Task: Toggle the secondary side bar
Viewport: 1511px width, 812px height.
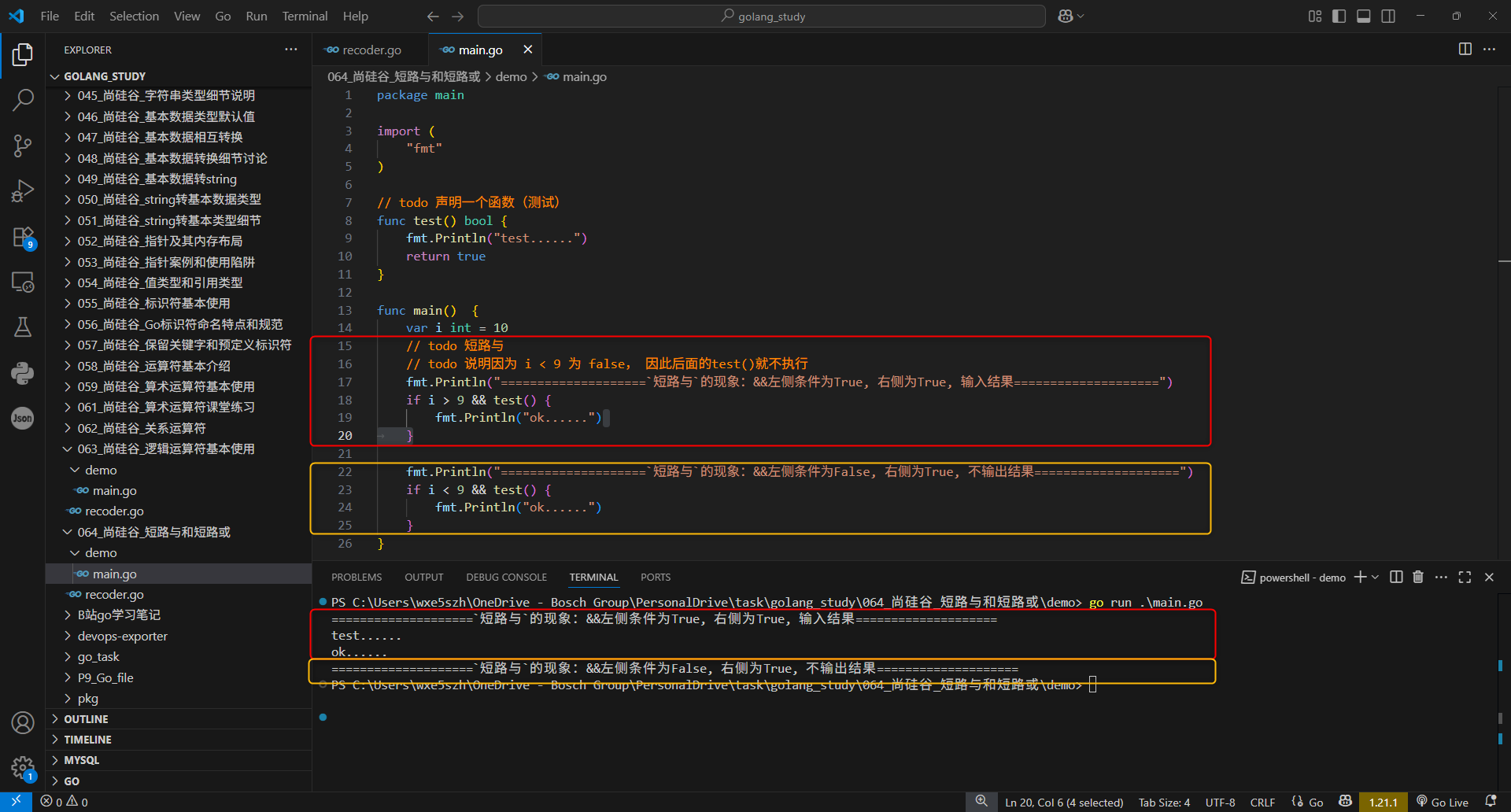Action: point(1388,16)
